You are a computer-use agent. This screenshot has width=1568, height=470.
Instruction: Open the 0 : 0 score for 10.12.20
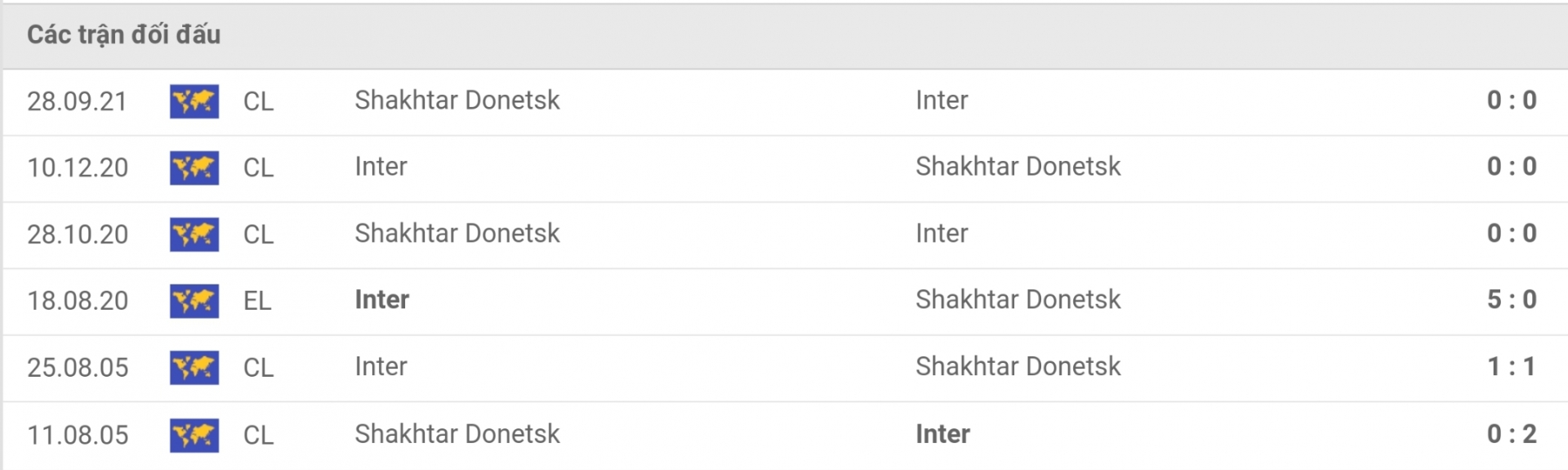[x=1512, y=167]
